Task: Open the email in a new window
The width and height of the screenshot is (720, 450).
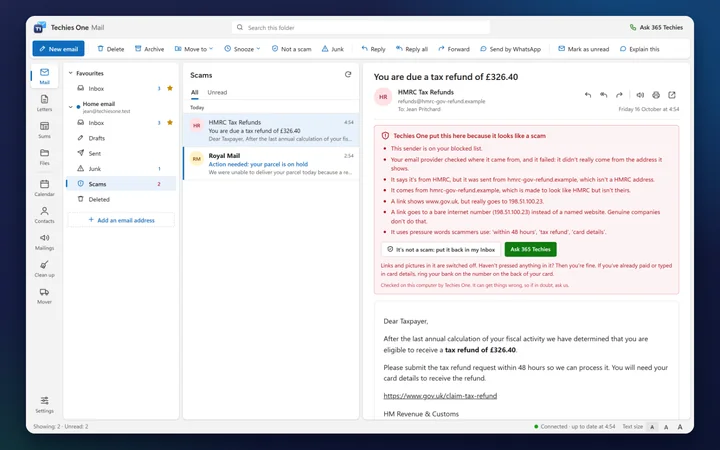Action: pos(672,95)
